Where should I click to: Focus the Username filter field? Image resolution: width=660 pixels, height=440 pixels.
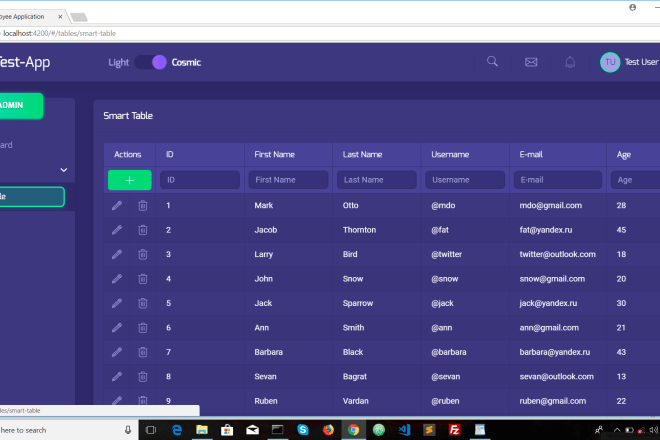[x=465, y=180]
